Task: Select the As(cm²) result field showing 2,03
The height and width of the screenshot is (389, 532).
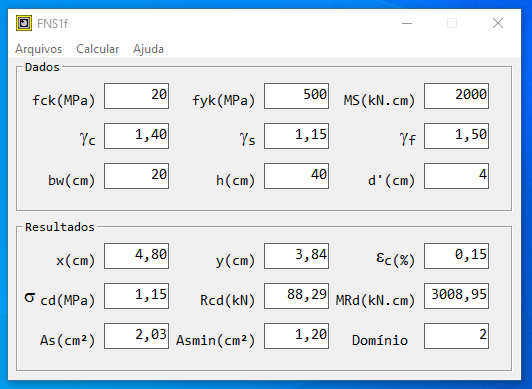Action: click(136, 336)
